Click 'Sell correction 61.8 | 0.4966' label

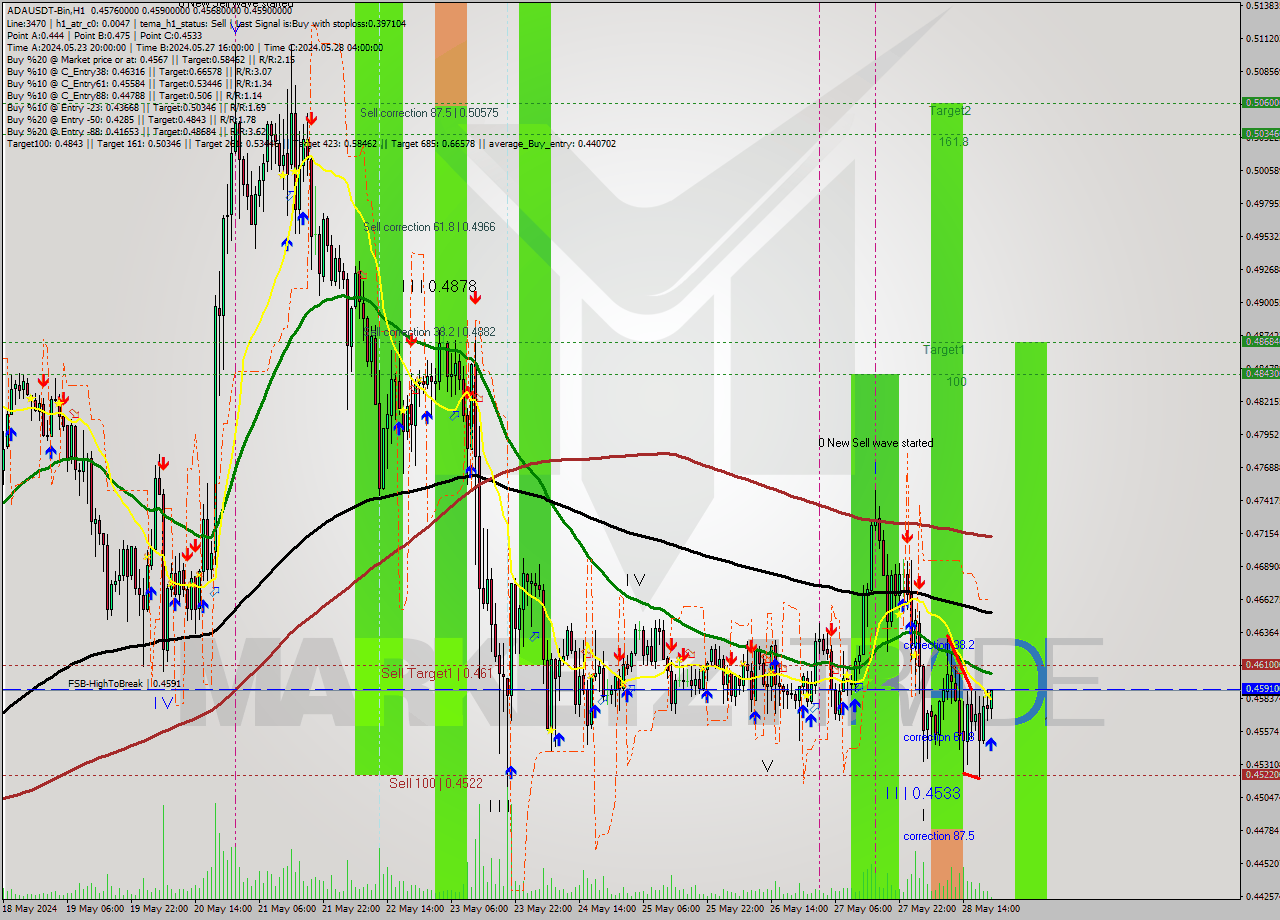[x=429, y=227]
